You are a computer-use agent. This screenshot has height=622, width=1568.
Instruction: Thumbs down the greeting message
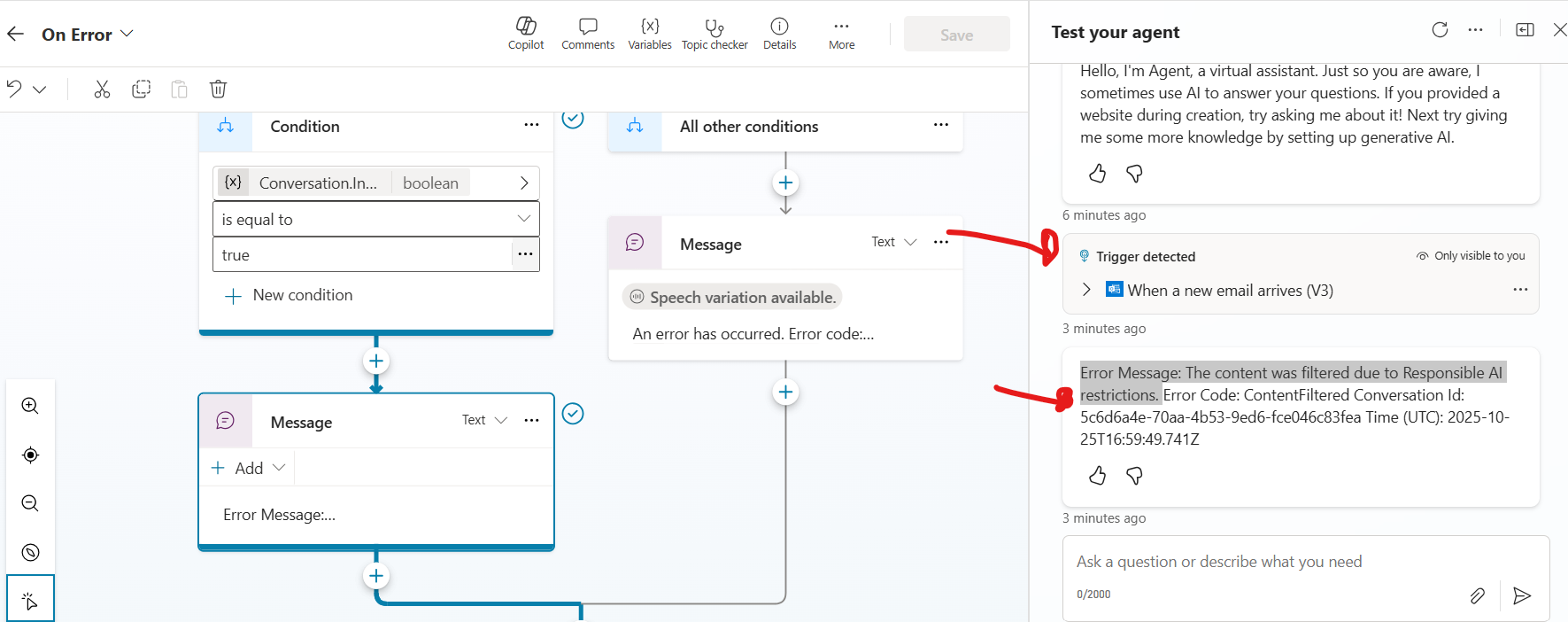point(1134,174)
